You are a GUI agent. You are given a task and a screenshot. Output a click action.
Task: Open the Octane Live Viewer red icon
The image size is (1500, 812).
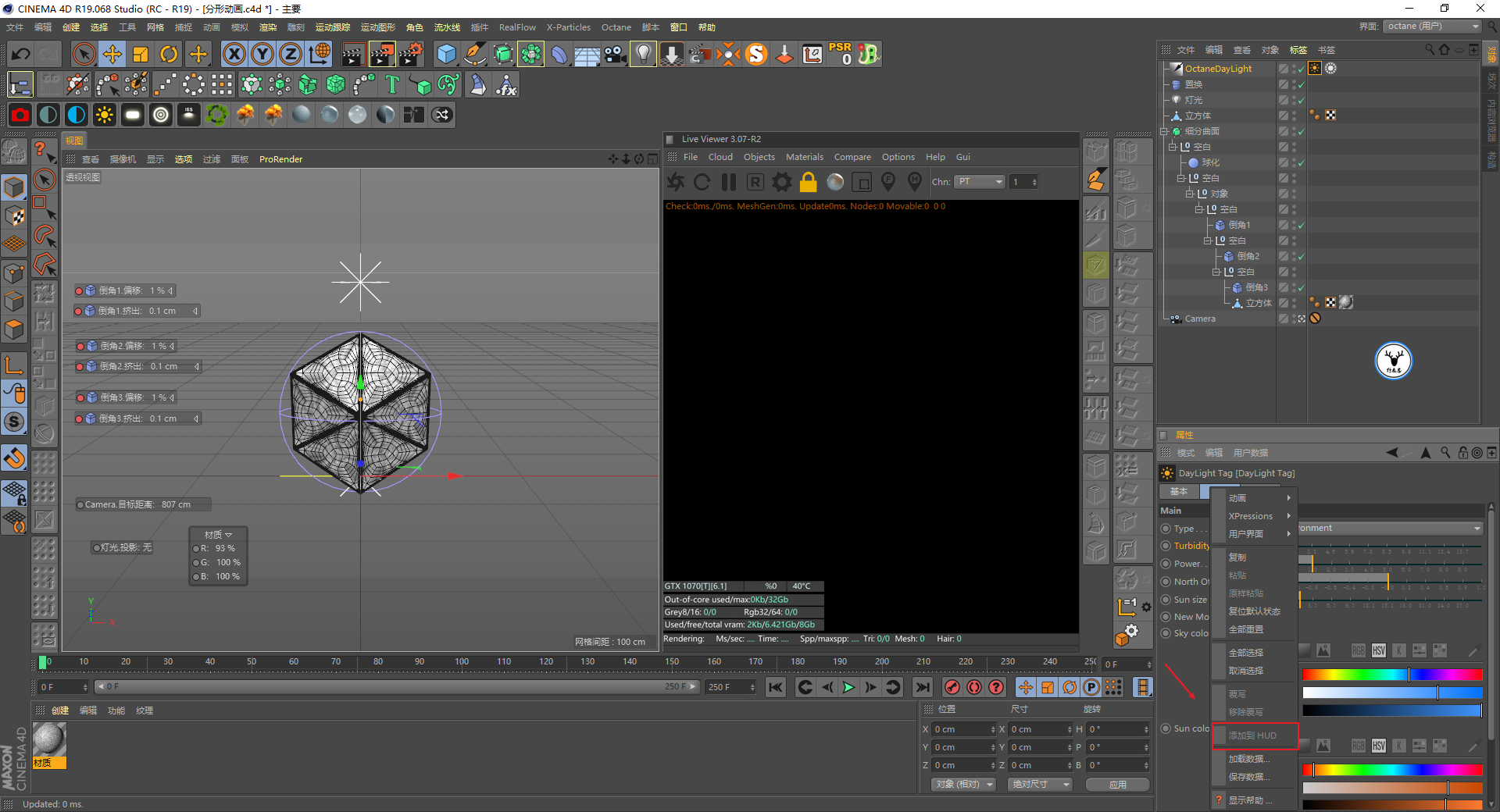pos(20,115)
